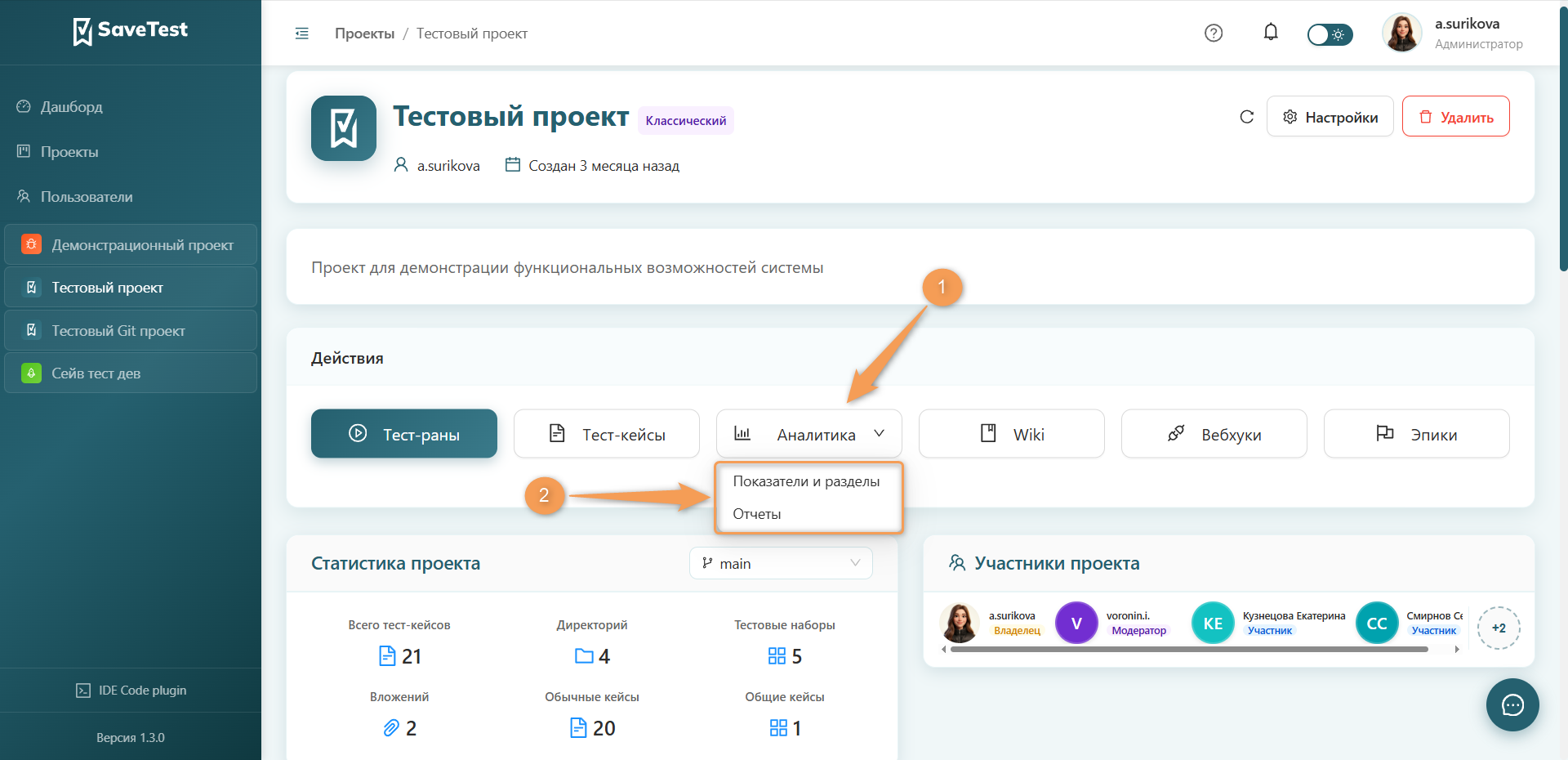Click the large project logo tile
This screenshot has width=1568, height=760.
point(344,128)
